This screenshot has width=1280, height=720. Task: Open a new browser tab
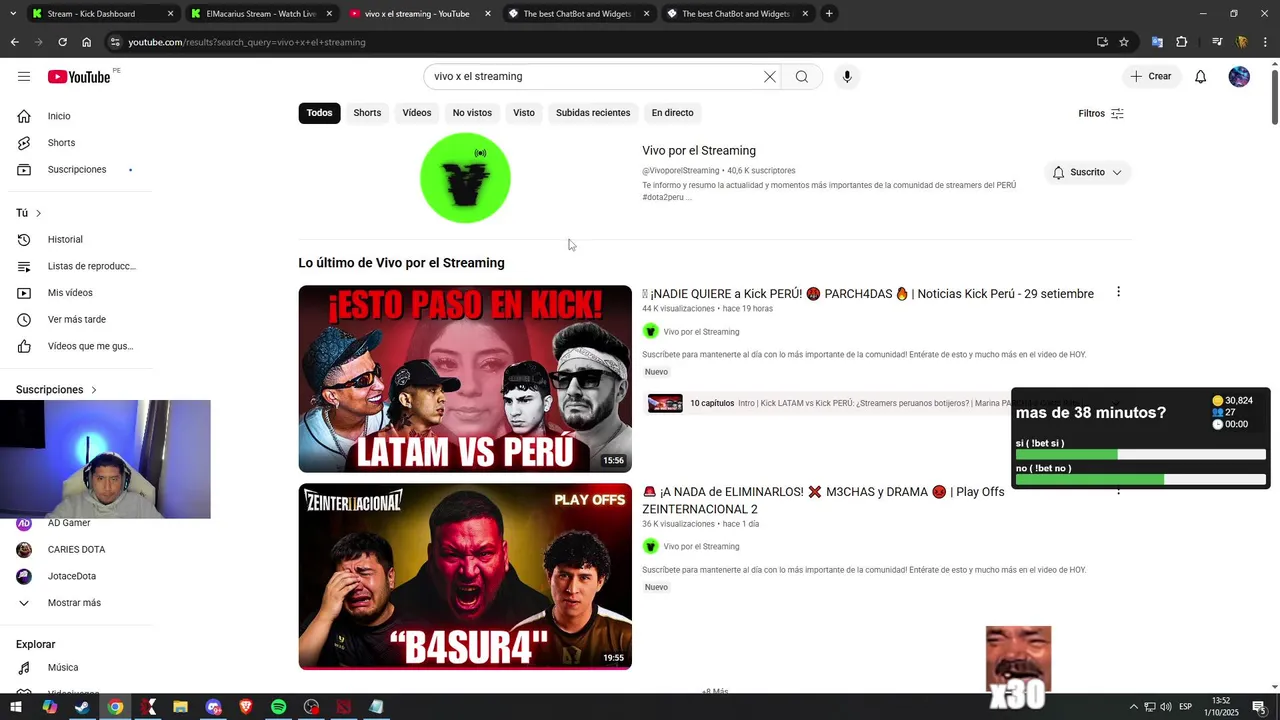click(829, 14)
